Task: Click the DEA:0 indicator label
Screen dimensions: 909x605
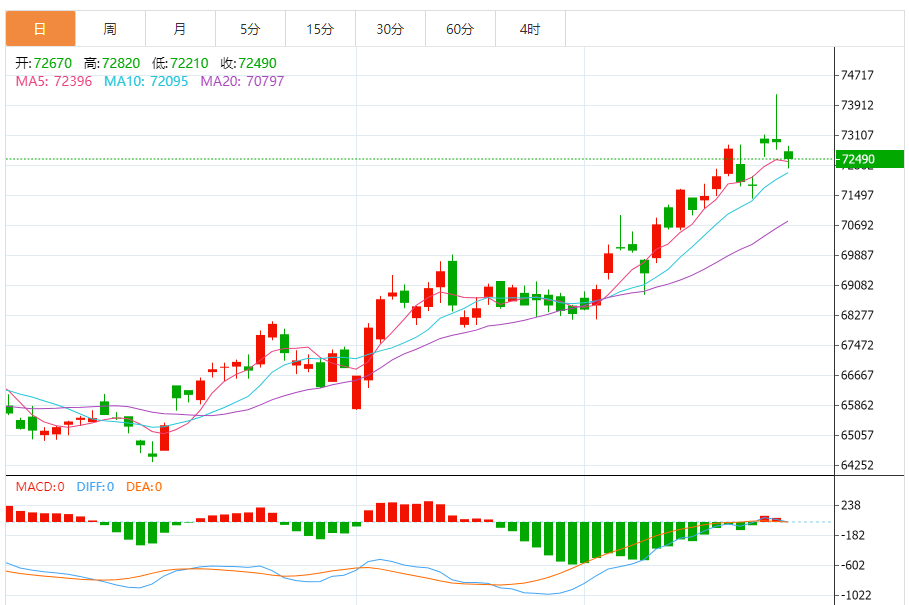Action: click(x=144, y=487)
